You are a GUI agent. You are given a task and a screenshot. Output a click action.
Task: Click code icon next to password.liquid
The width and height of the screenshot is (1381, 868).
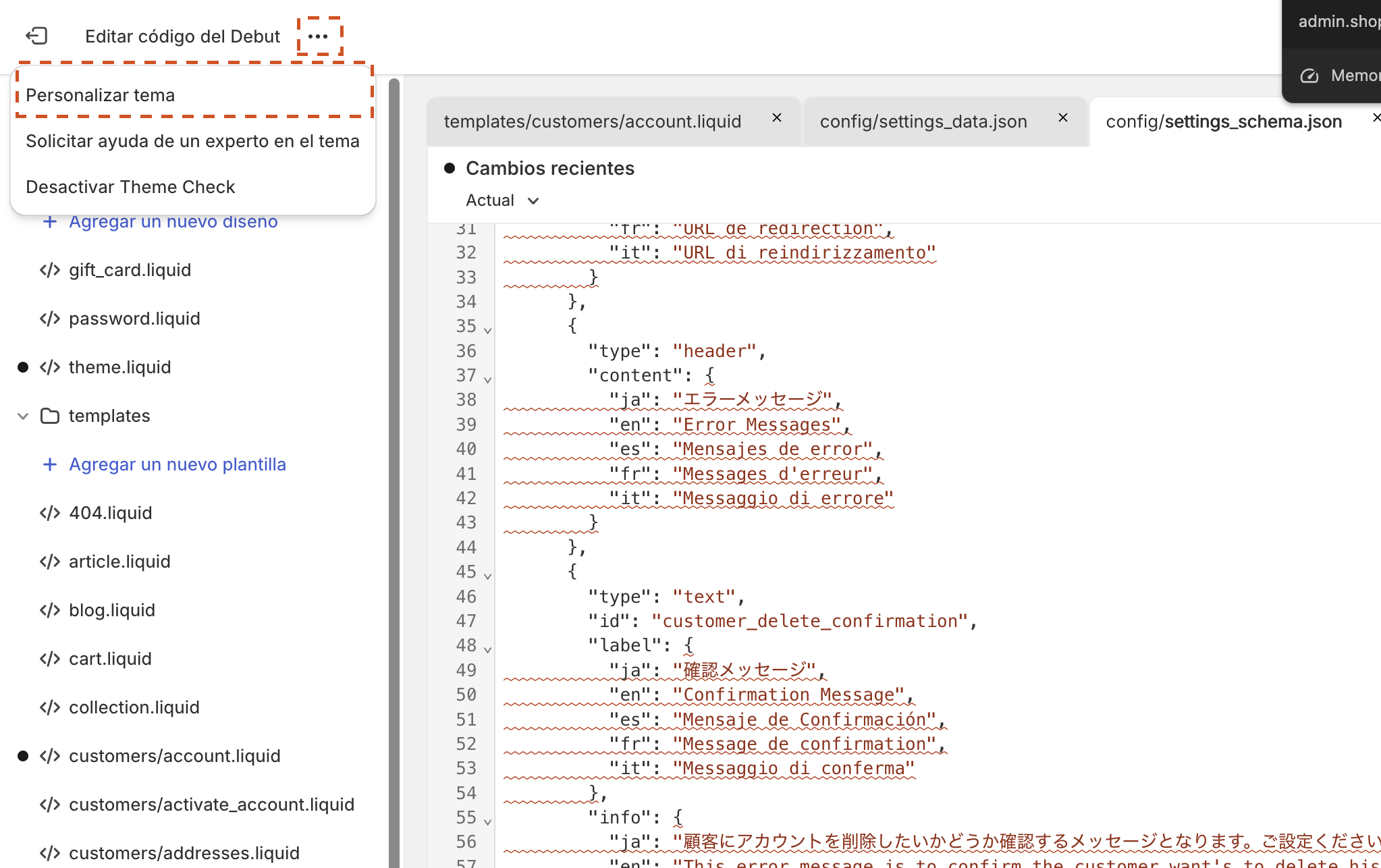(50, 319)
